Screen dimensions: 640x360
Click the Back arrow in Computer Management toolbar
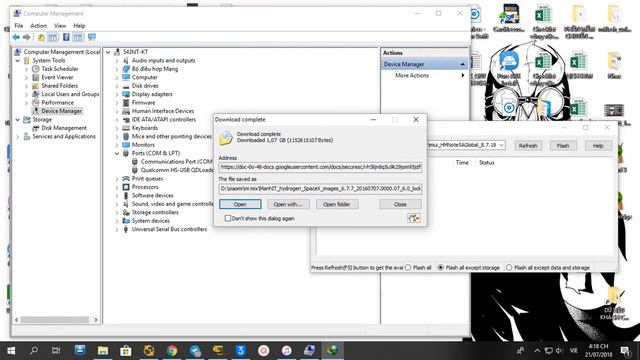point(16,37)
